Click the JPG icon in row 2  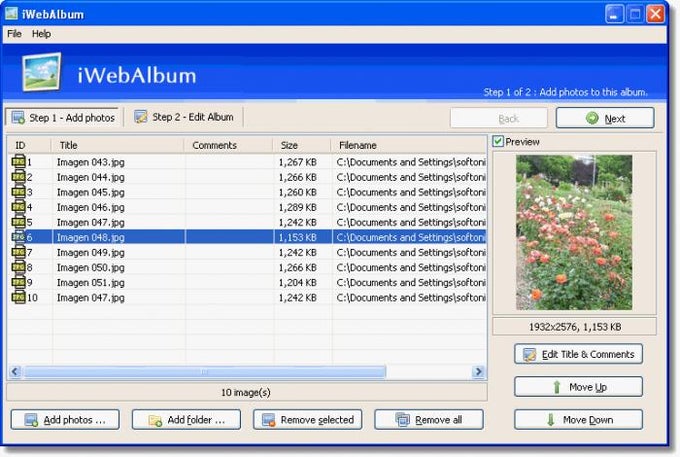tap(18, 177)
